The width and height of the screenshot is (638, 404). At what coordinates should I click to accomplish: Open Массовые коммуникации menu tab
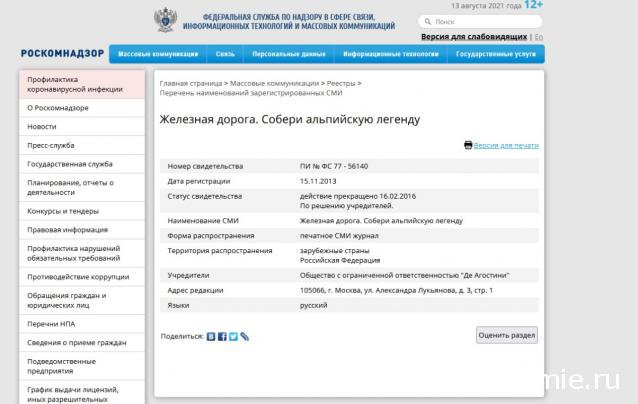[x=158, y=54]
